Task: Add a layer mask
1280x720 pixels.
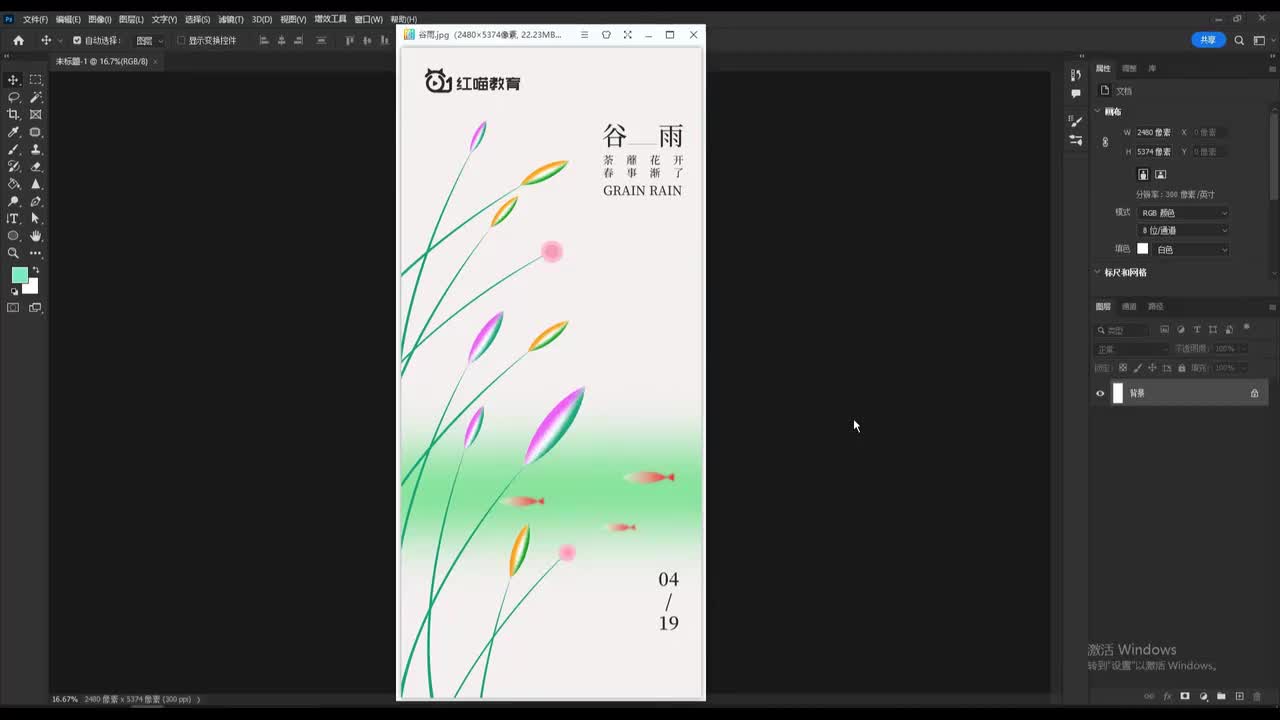Action: click(1185, 696)
